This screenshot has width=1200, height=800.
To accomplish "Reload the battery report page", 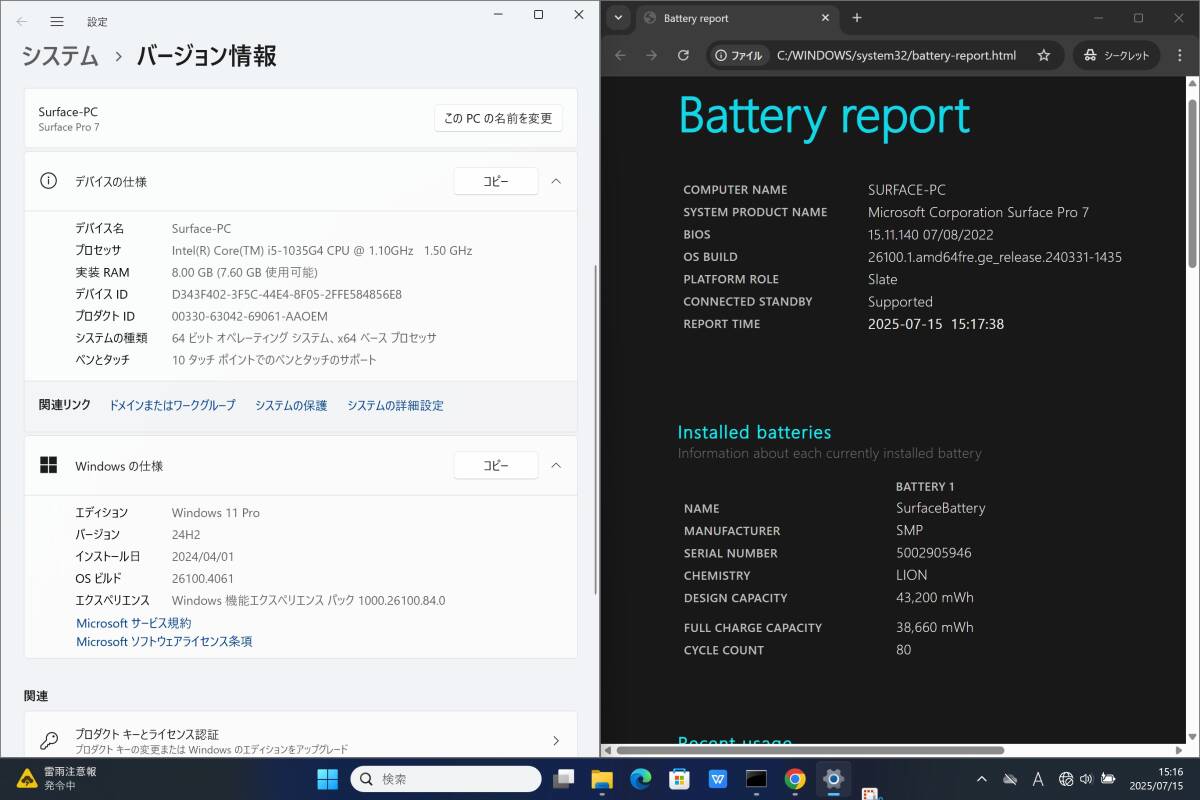I will click(x=684, y=56).
